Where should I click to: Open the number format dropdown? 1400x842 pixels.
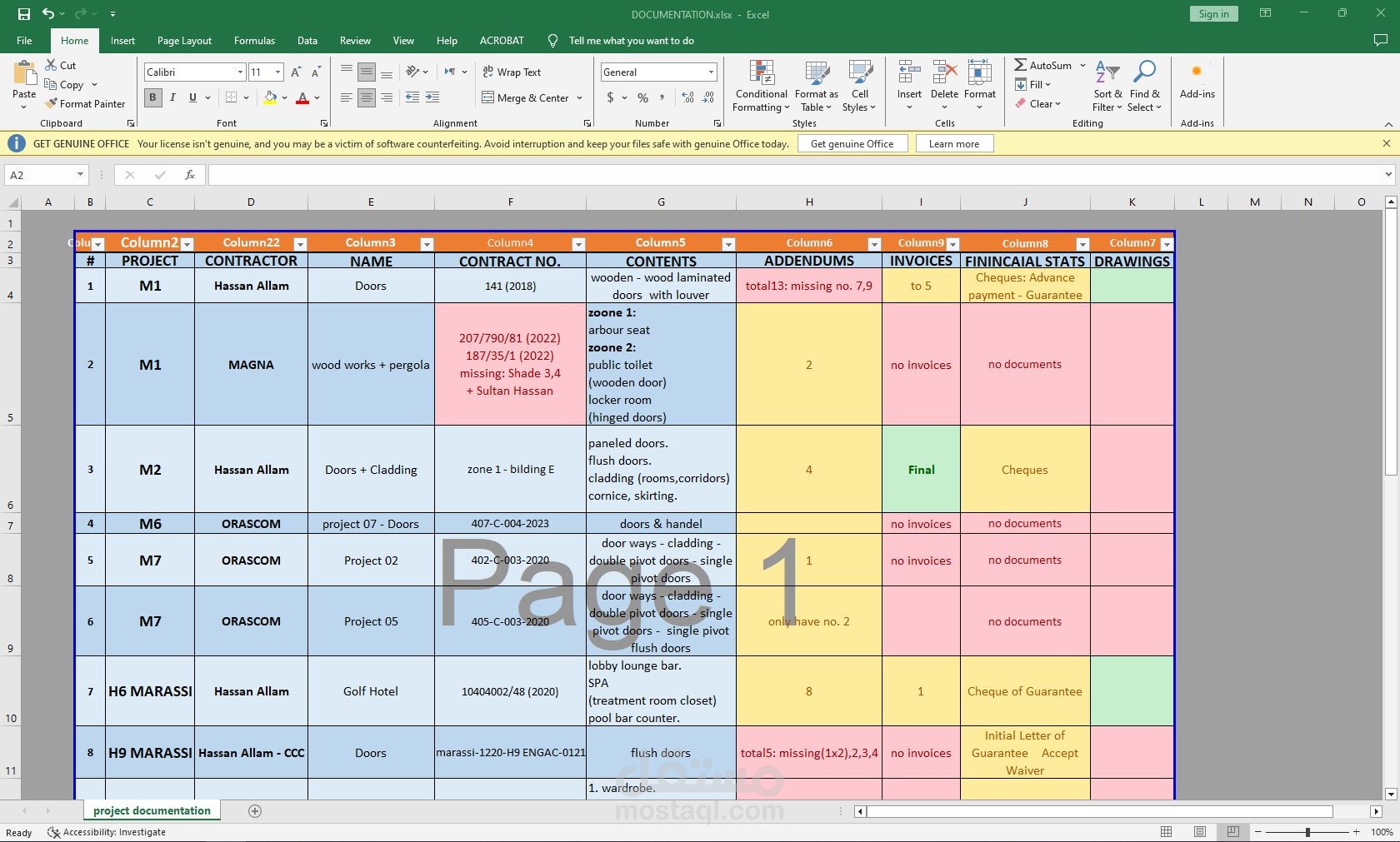pyautogui.click(x=711, y=72)
